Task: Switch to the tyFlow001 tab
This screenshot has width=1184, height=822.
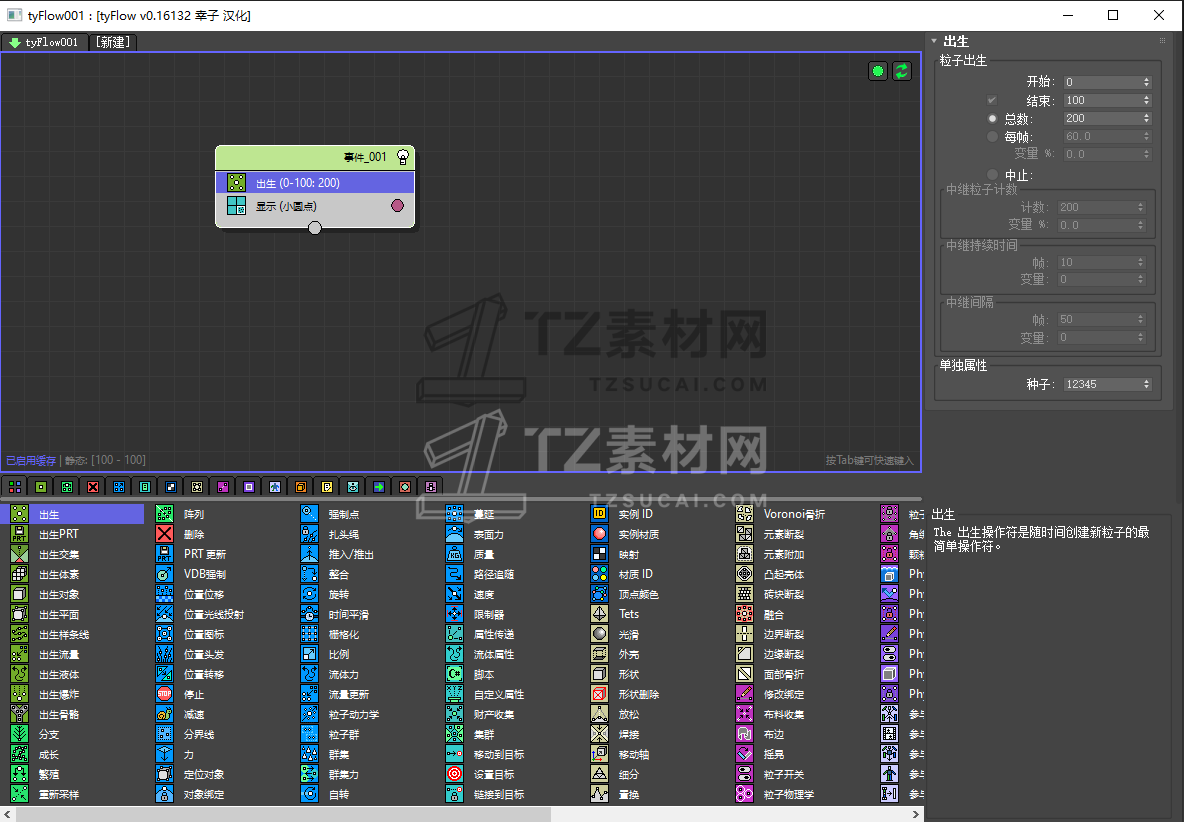Action: tap(45, 42)
